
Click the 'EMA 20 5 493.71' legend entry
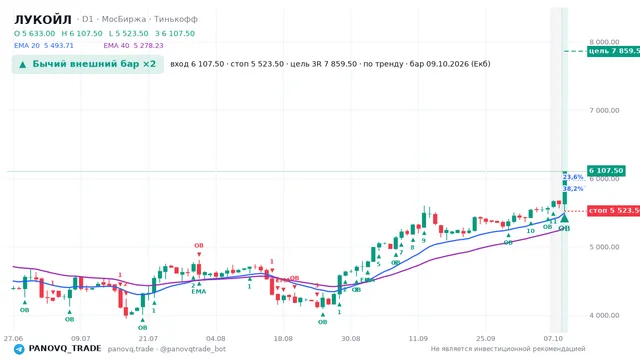44,45
